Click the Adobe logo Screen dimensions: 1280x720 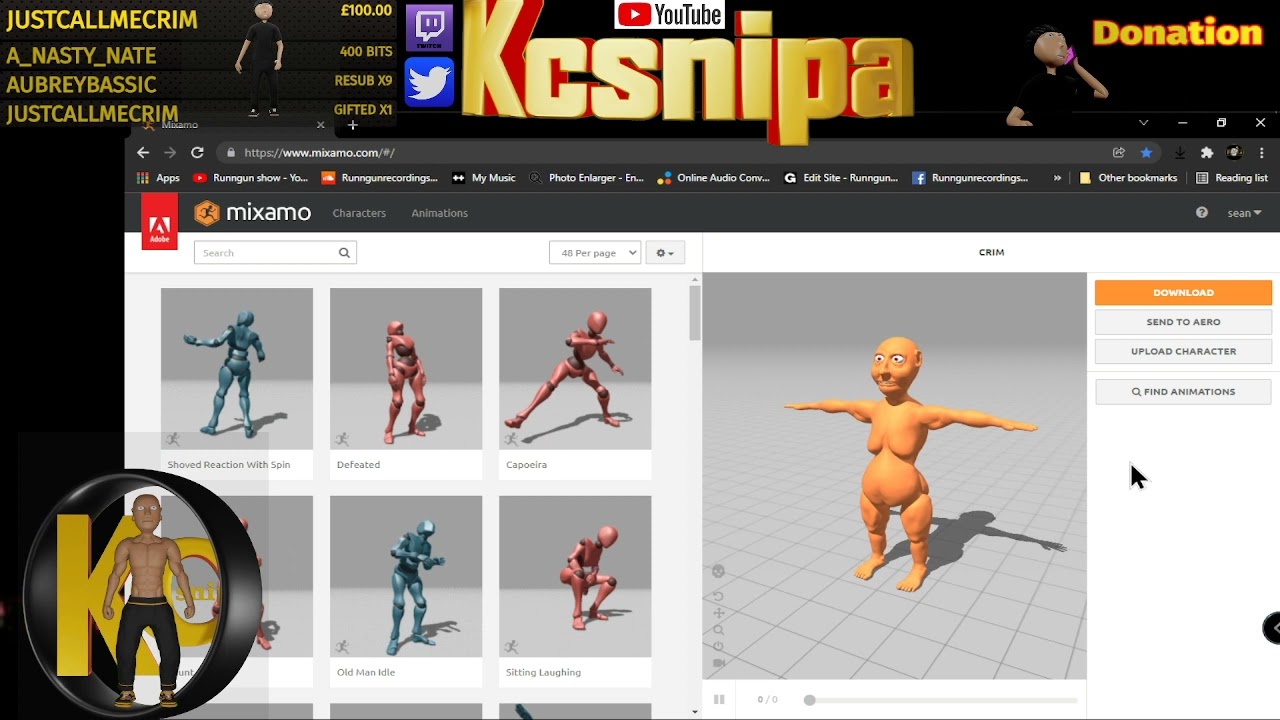click(159, 221)
